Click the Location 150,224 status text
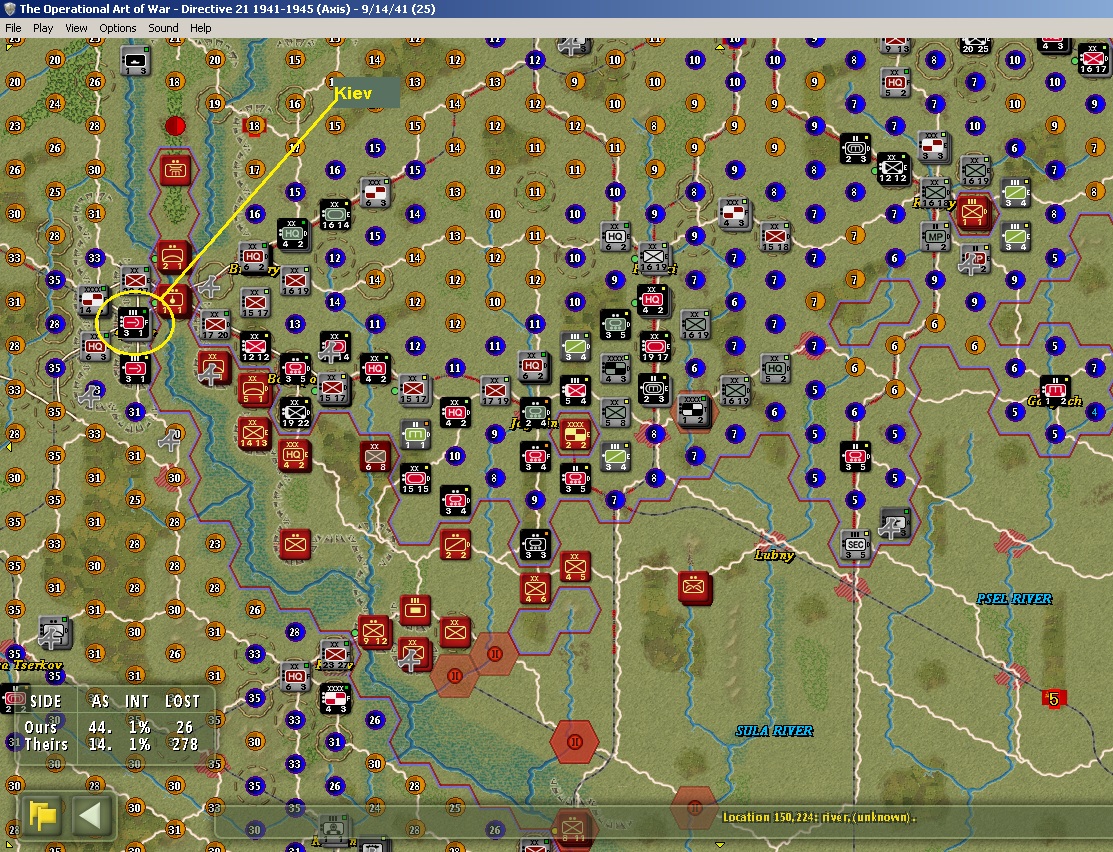The height and width of the screenshot is (852, 1113). coord(818,817)
